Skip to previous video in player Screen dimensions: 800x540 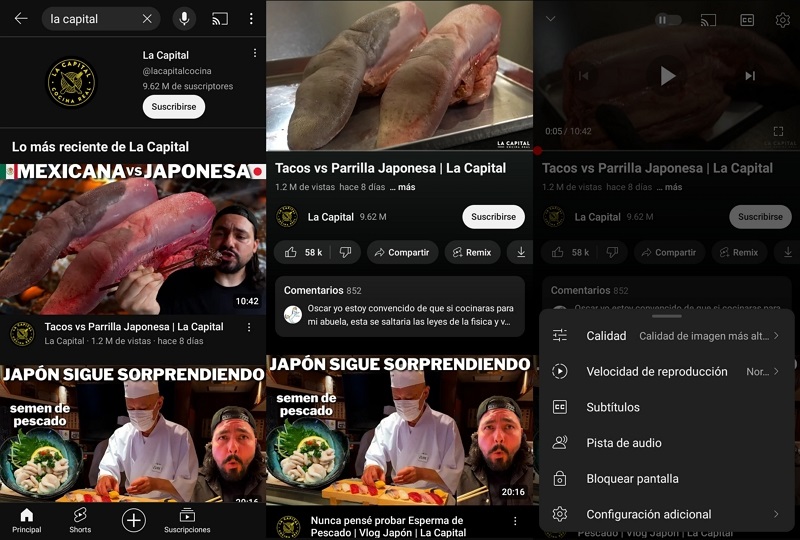584,76
